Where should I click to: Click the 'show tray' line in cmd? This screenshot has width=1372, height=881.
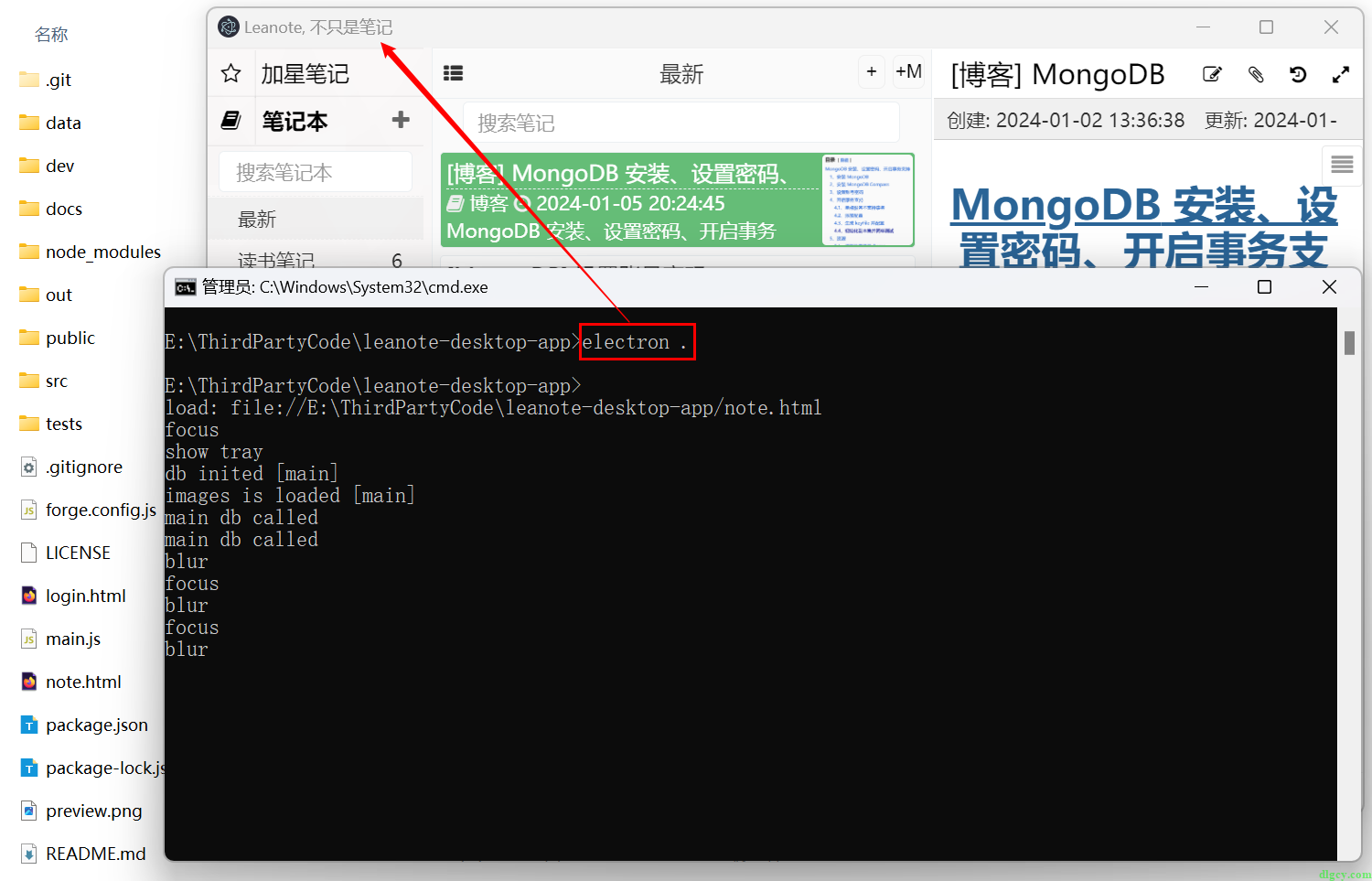coord(214,452)
